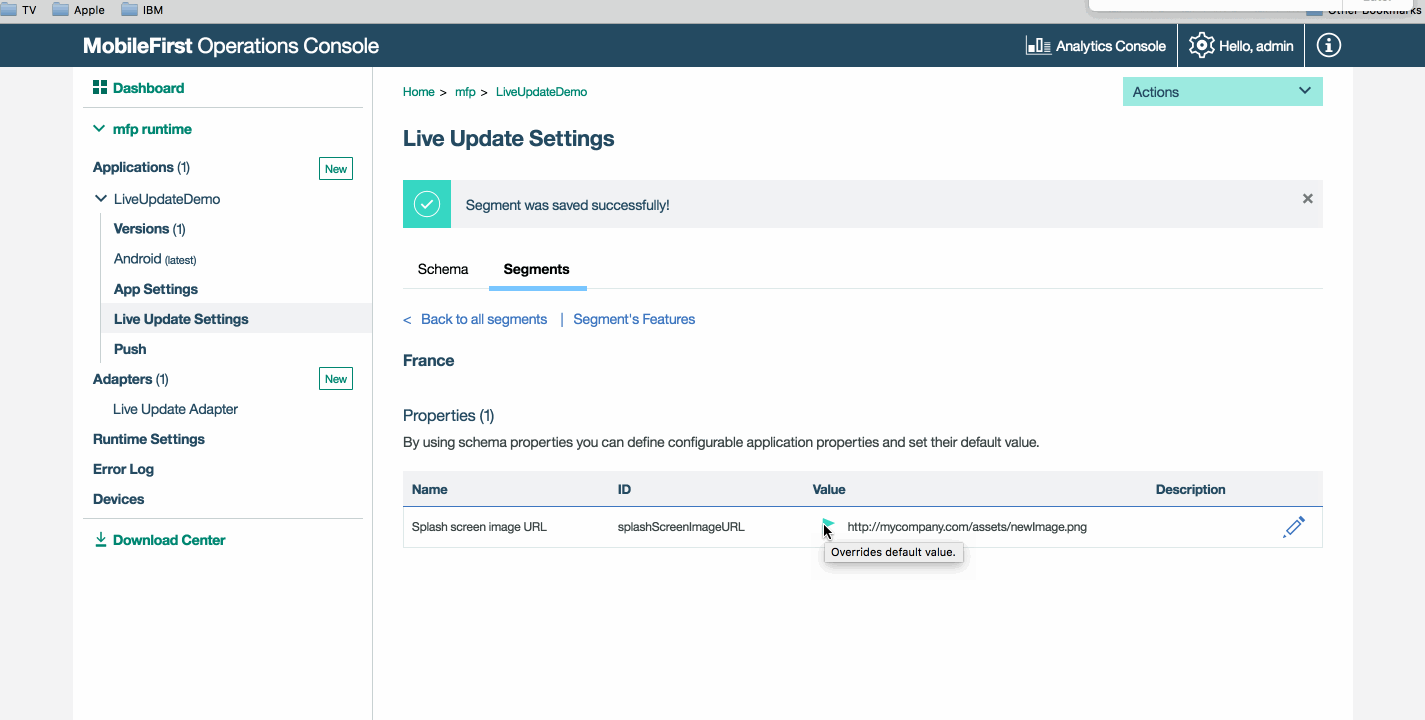Edit splash screen property with pencil icon
Image resolution: width=1425 pixels, height=720 pixels.
(x=1294, y=527)
